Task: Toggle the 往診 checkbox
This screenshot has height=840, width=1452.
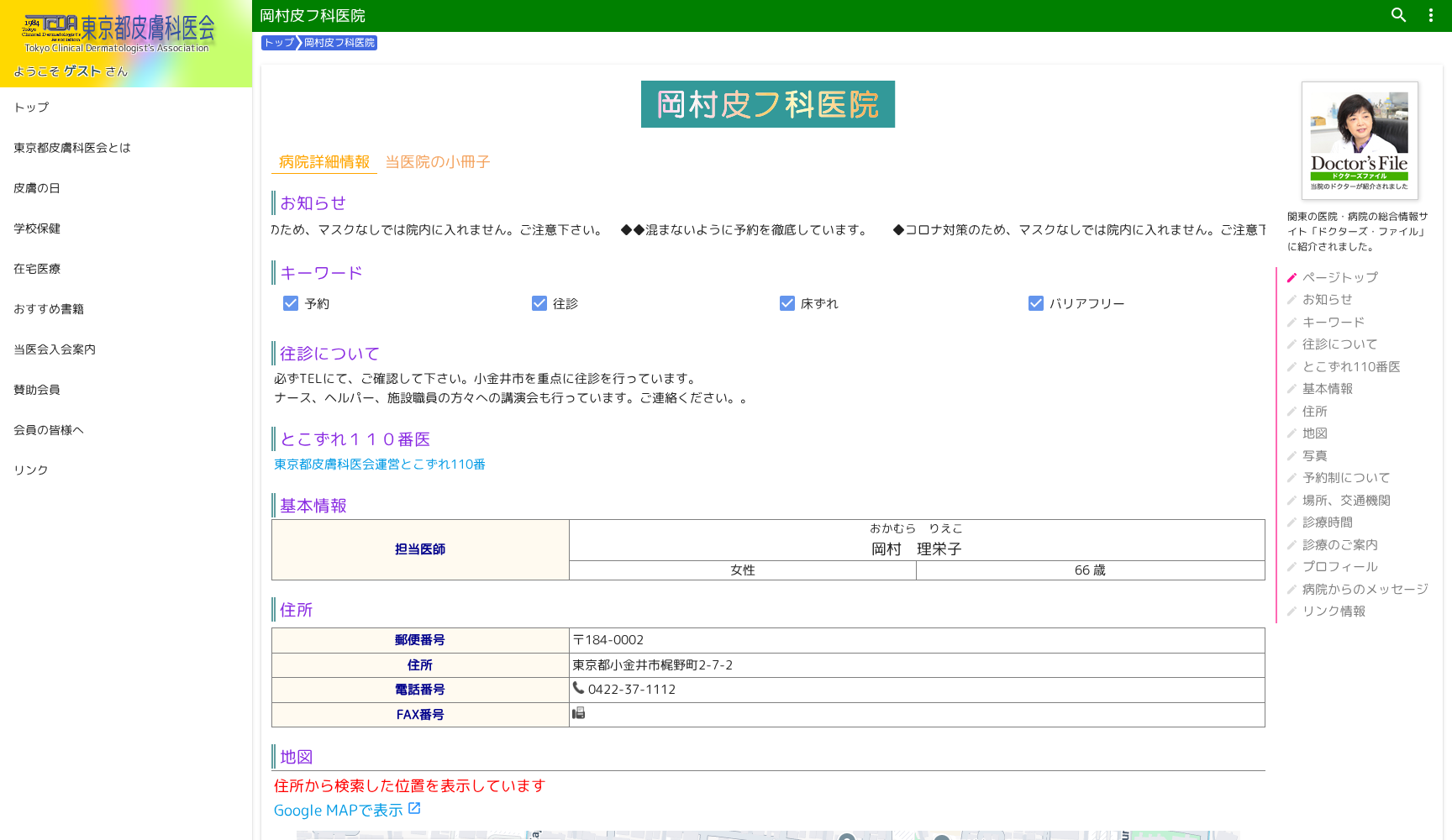Action: point(539,303)
